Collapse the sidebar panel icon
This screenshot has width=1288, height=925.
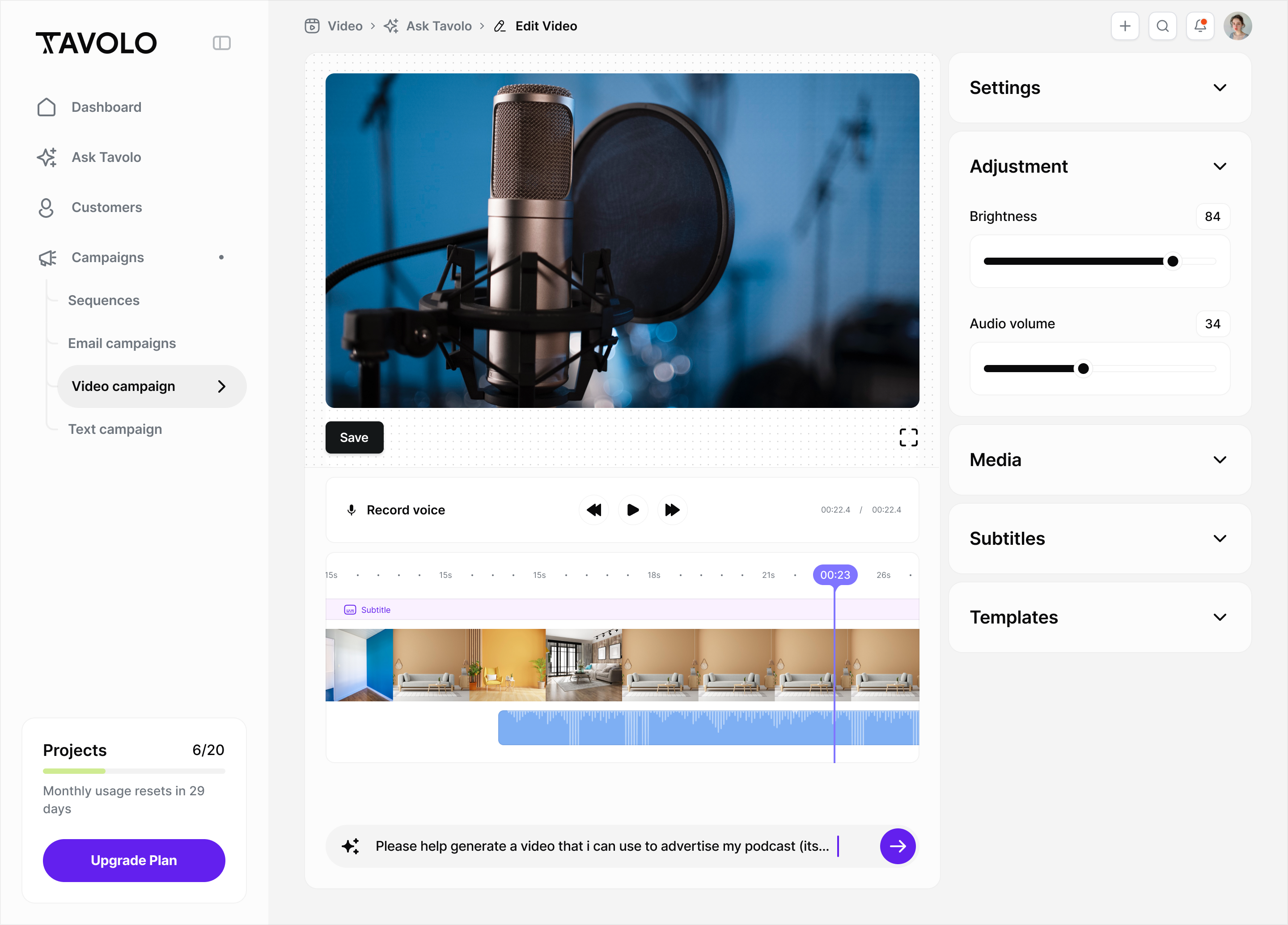click(221, 43)
